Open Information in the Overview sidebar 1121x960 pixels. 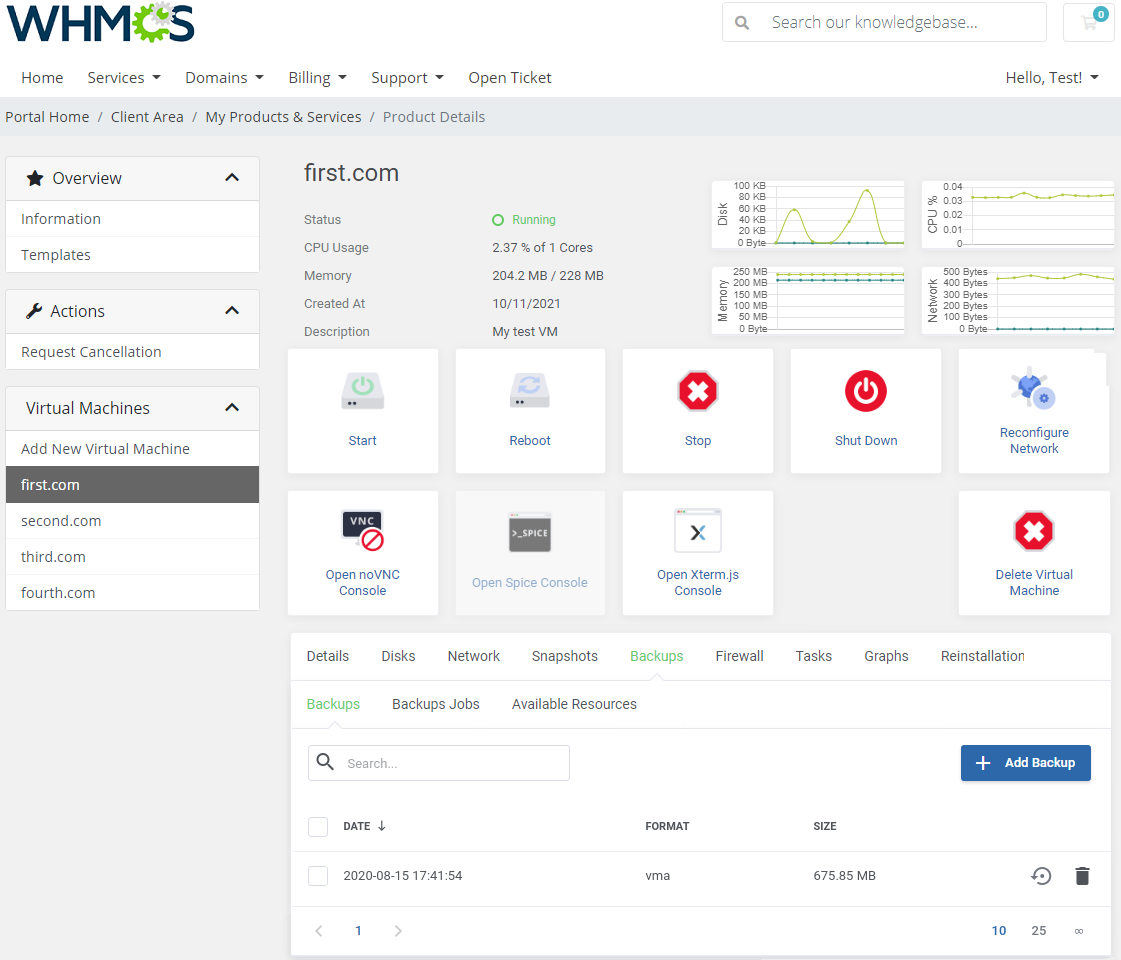tap(132, 219)
